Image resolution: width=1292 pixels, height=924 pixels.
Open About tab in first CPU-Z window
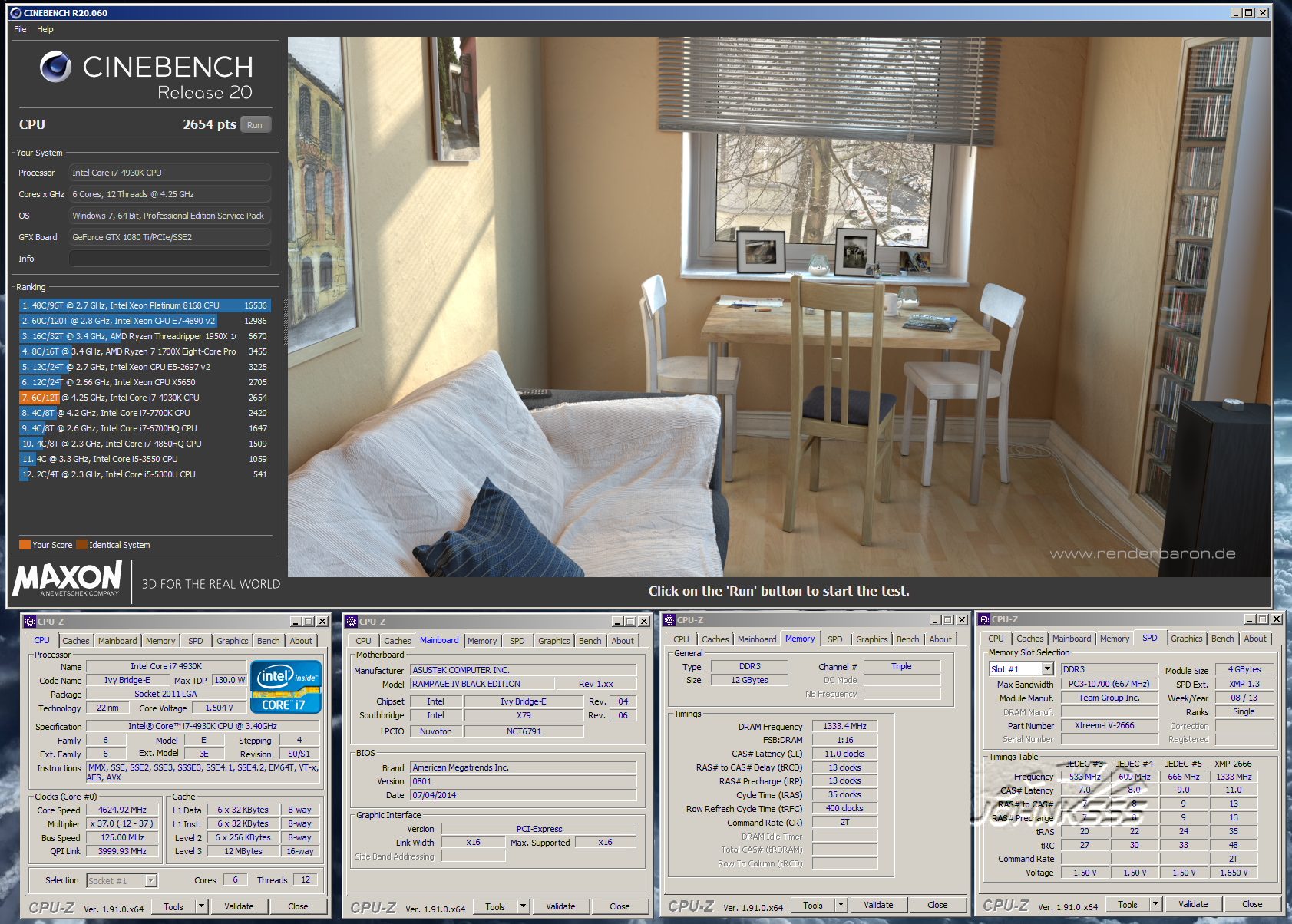point(301,641)
